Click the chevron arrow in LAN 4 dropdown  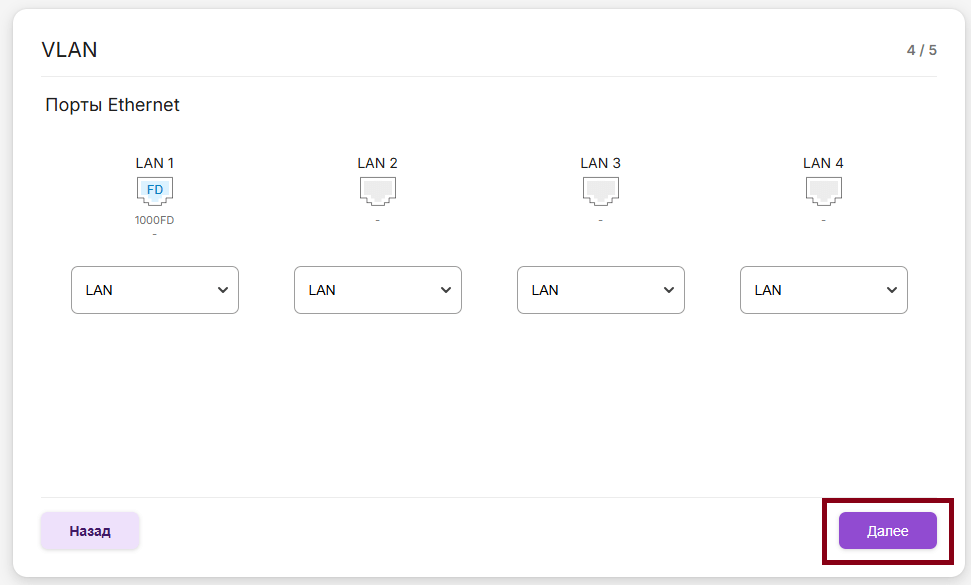tap(891, 290)
